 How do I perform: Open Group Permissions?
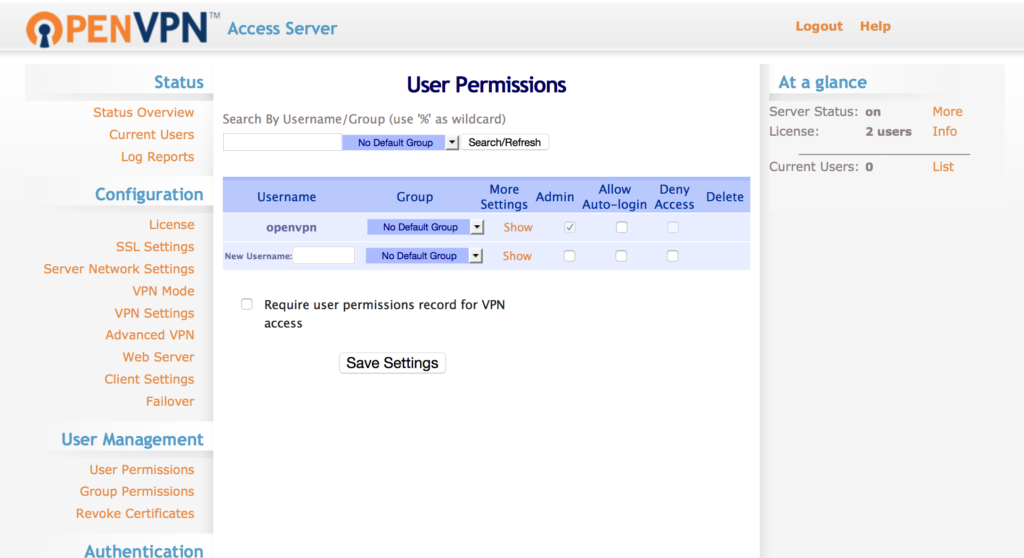136,491
